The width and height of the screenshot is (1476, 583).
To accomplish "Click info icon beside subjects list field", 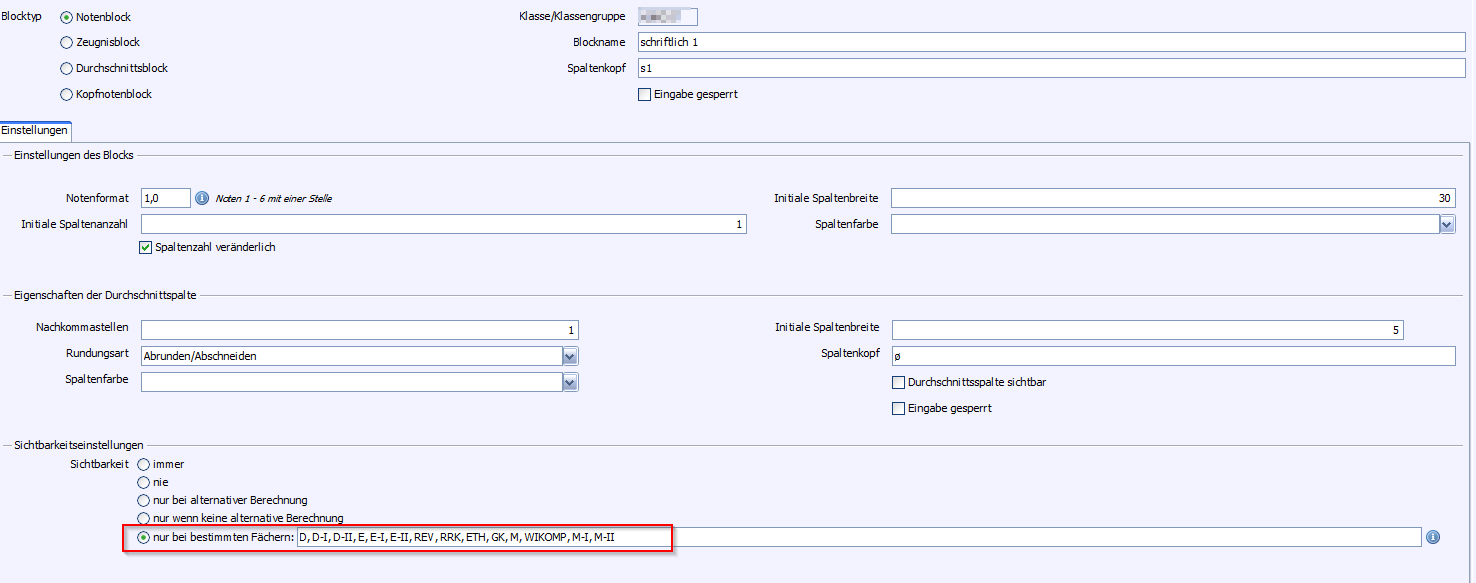I will coord(1433,537).
